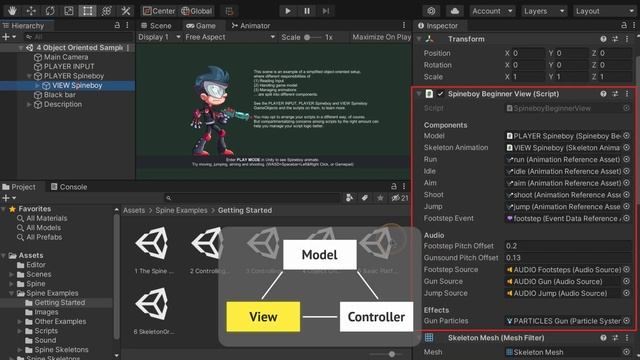Screen dimensions: 640x360
Task: Open the Hierarchy create plus menu
Action: coord(9,37)
